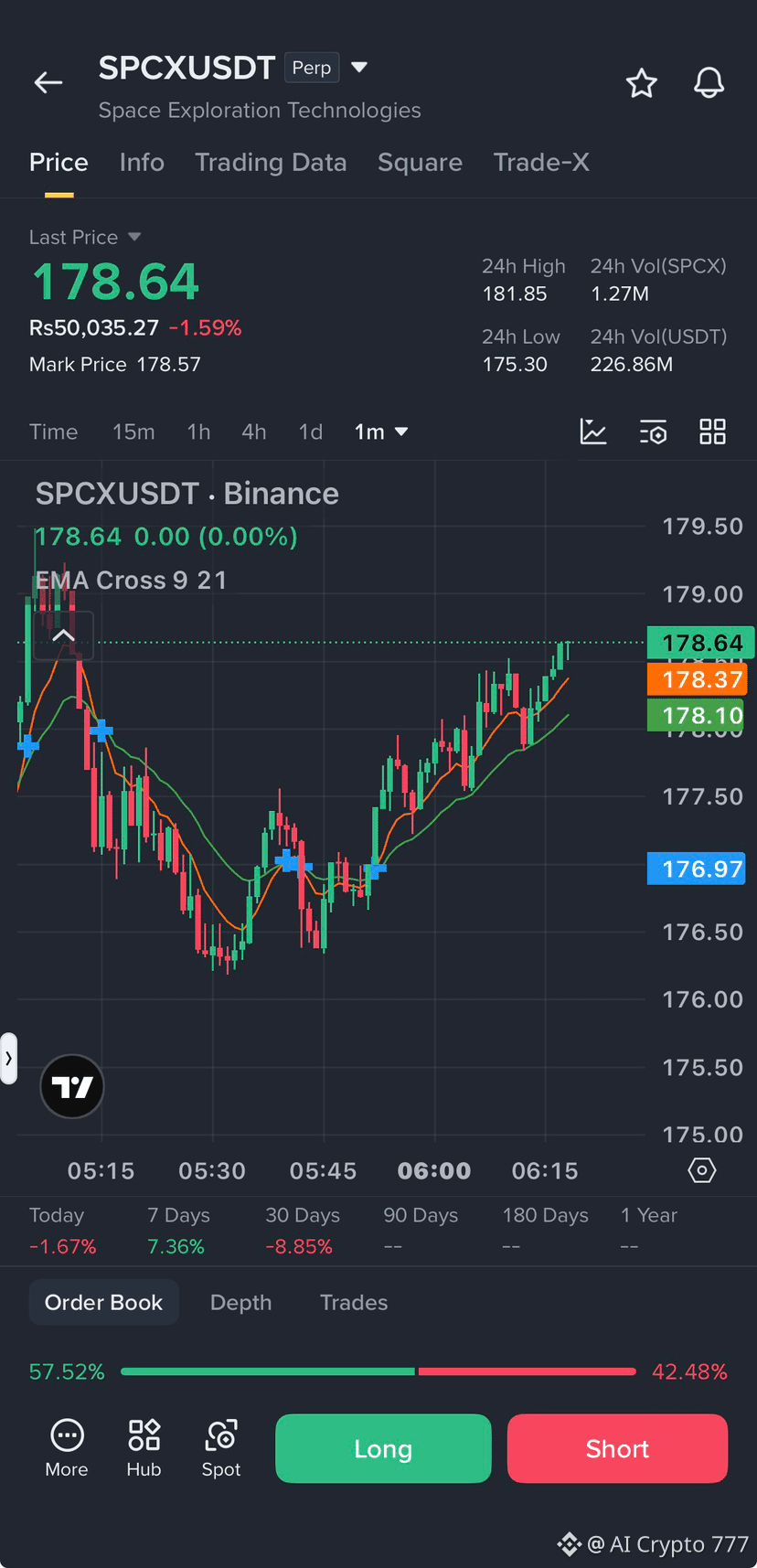Tap the SPCXUSDT · Binance chart title
Viewport: 757px width, 1568px height.
(x=187, y=494)
